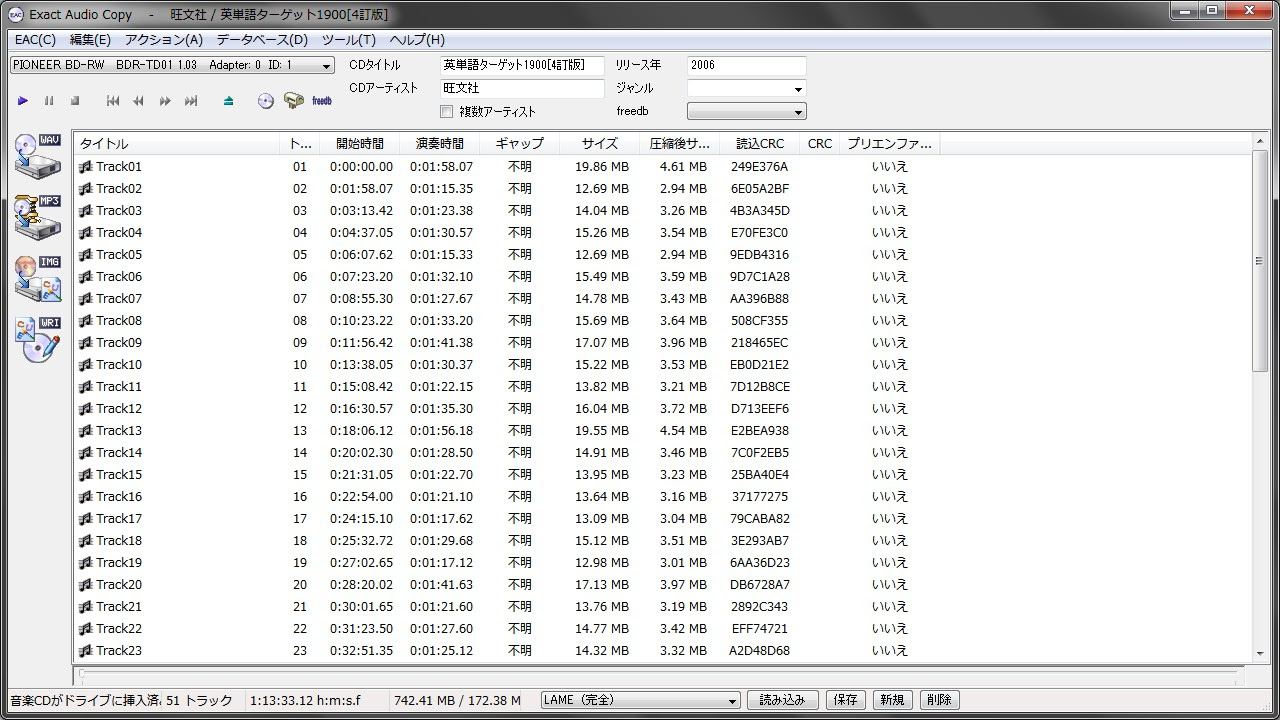Open the LAME (完全) profile dropdown
Screen dimensions: 1280x720
[641, 700]
